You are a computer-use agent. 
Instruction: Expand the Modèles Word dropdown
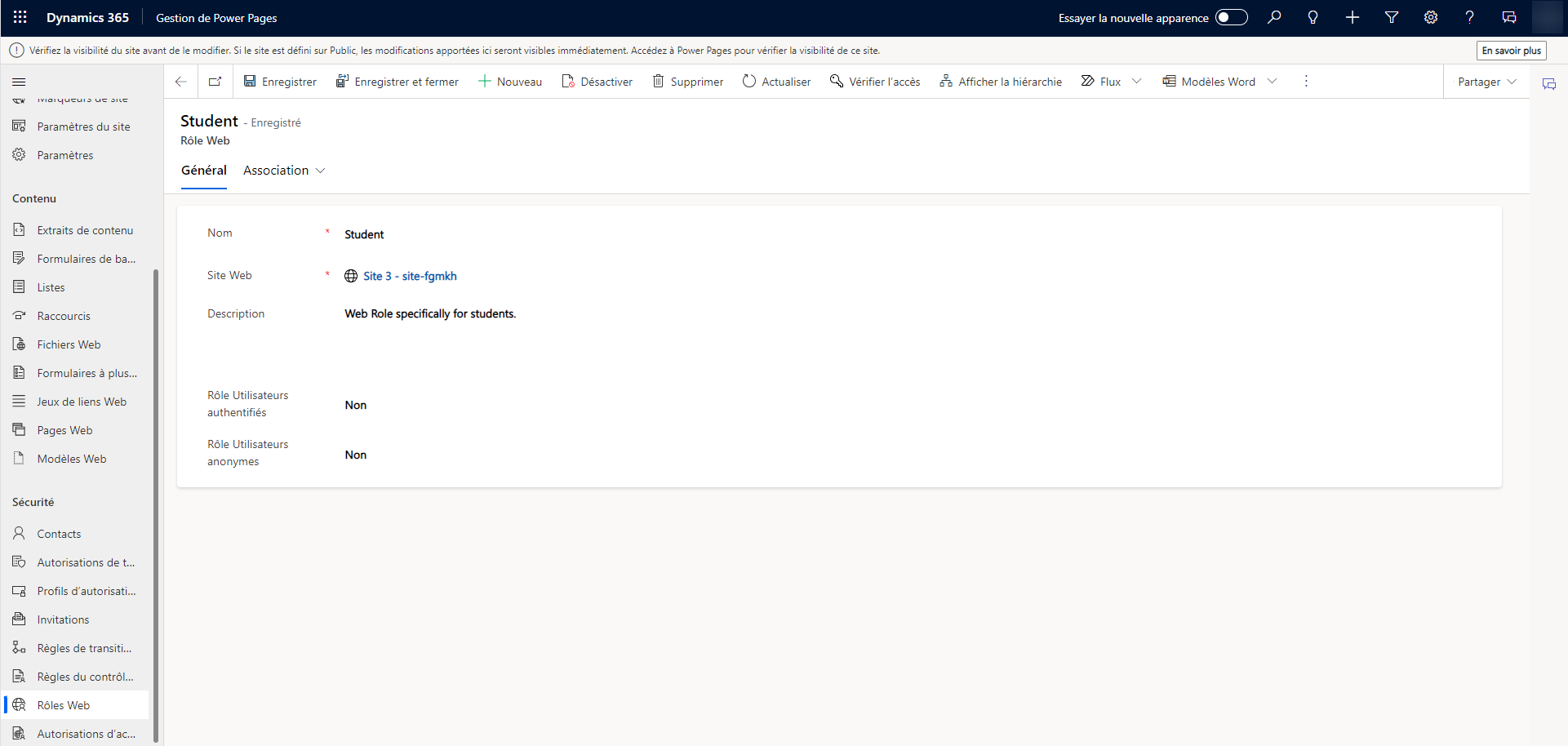click(x=1272, y=82)
